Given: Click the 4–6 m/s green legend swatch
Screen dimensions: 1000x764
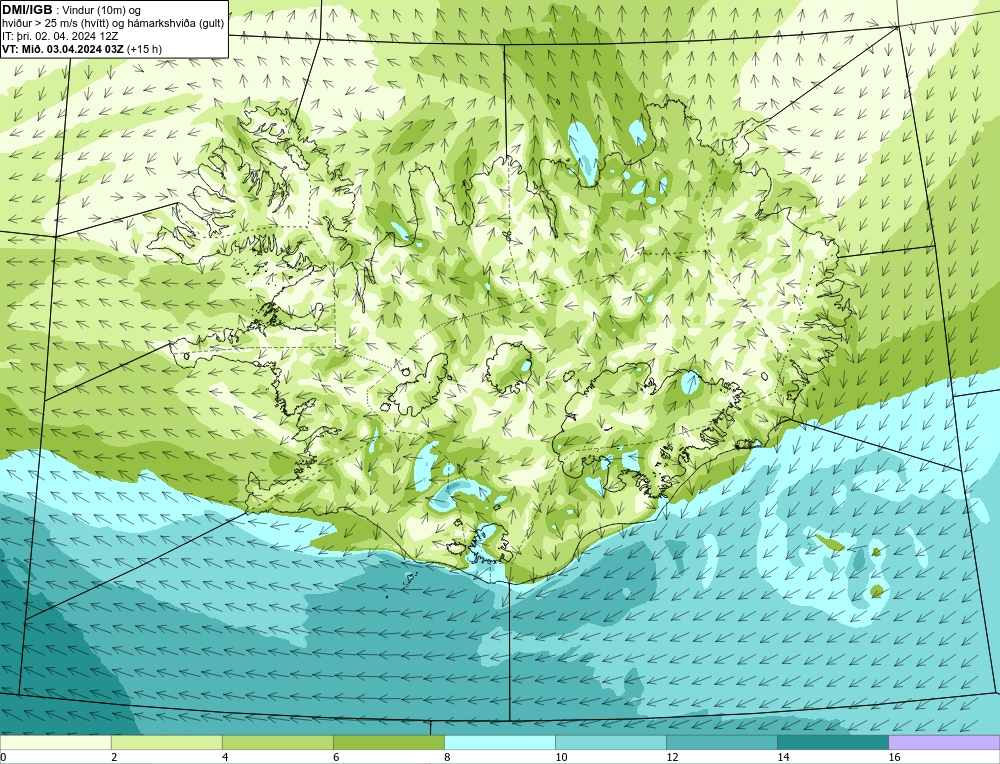Looking at the screenshot, I should click(277, 742).
